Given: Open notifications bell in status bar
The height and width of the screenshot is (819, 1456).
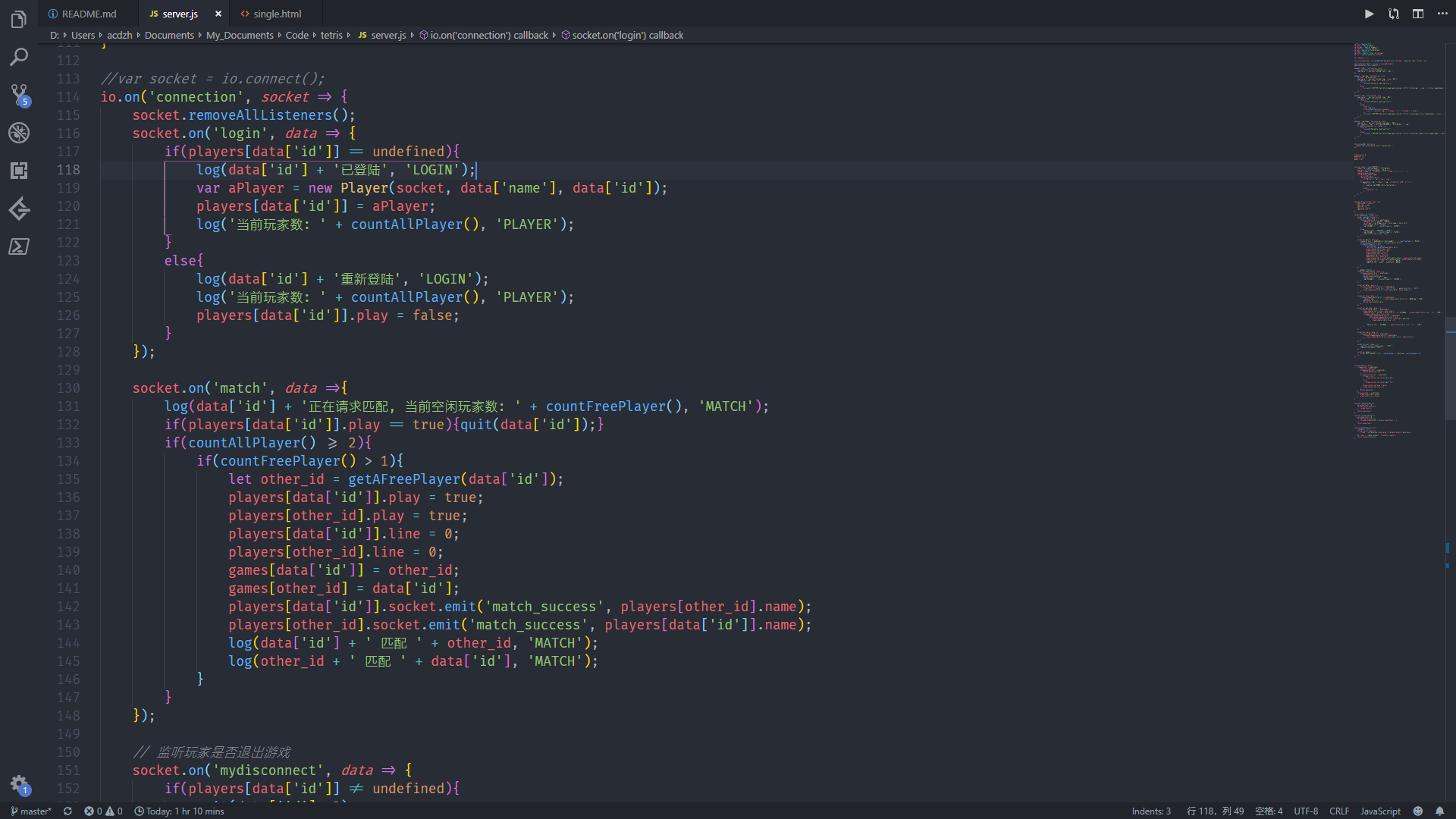Looking at the screenshot, I should (1439, 811).
